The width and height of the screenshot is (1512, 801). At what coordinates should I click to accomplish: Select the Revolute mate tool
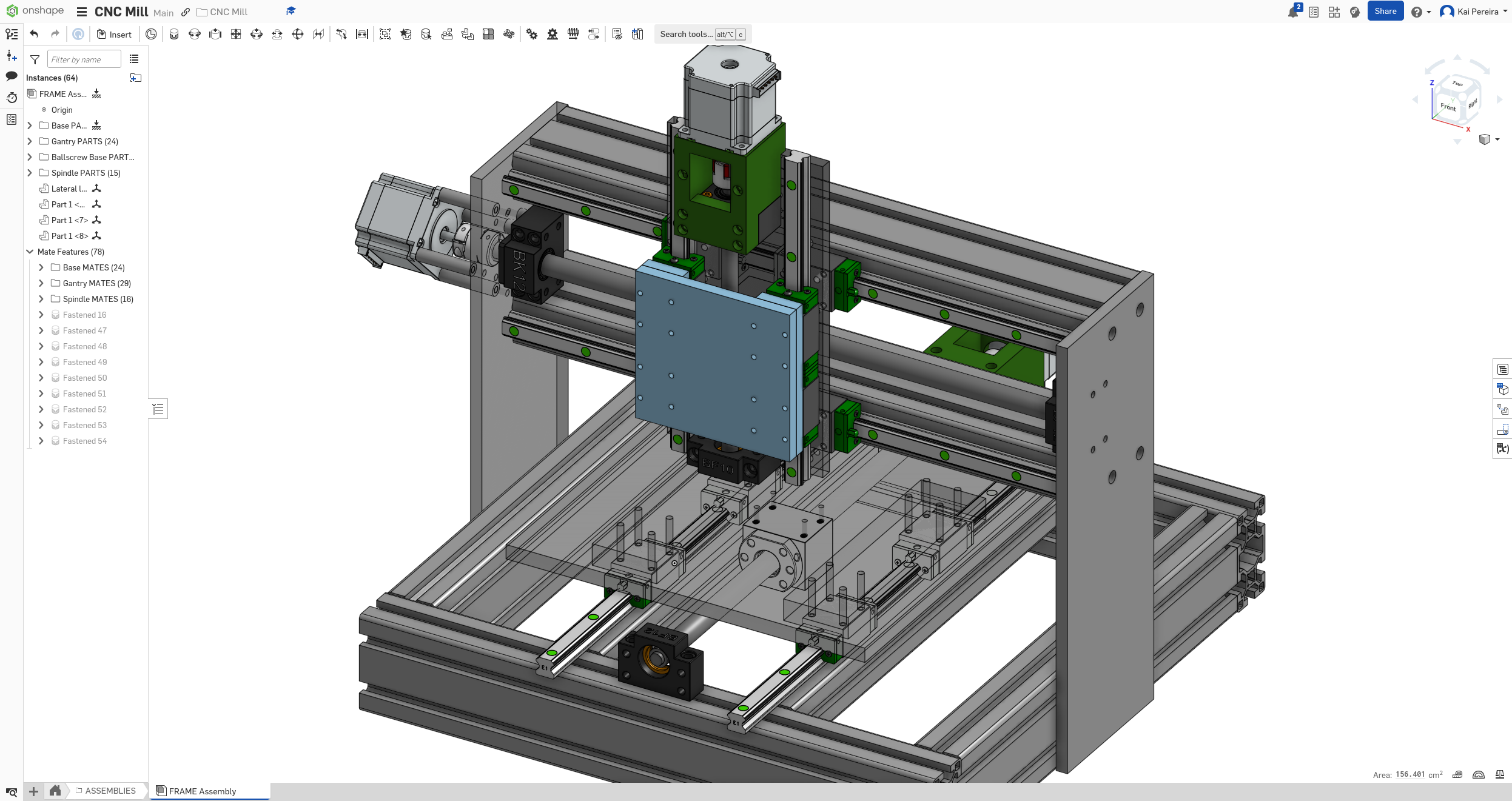(x=195, y=34)
